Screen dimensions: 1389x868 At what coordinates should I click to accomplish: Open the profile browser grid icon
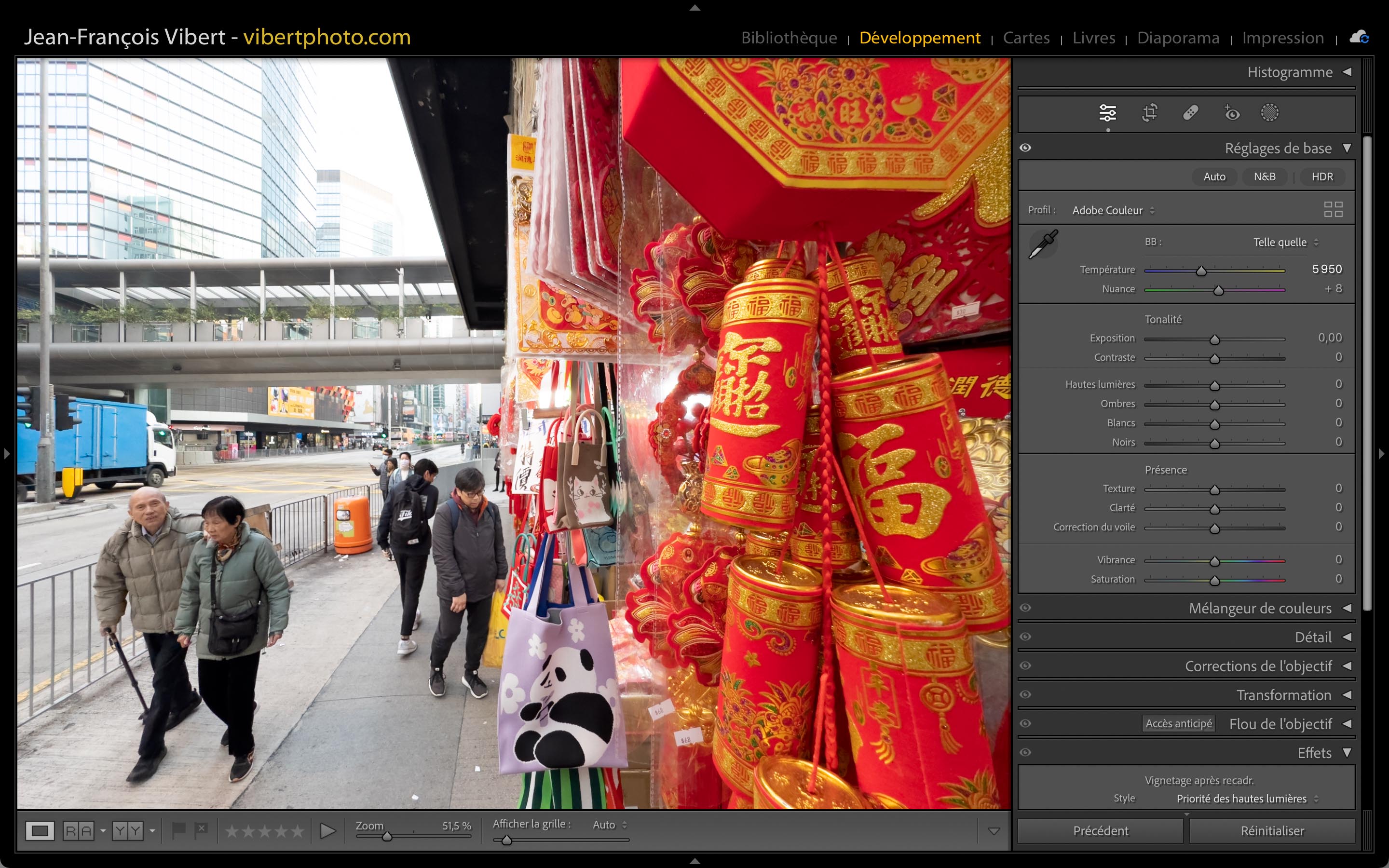tap(1333, 210)
